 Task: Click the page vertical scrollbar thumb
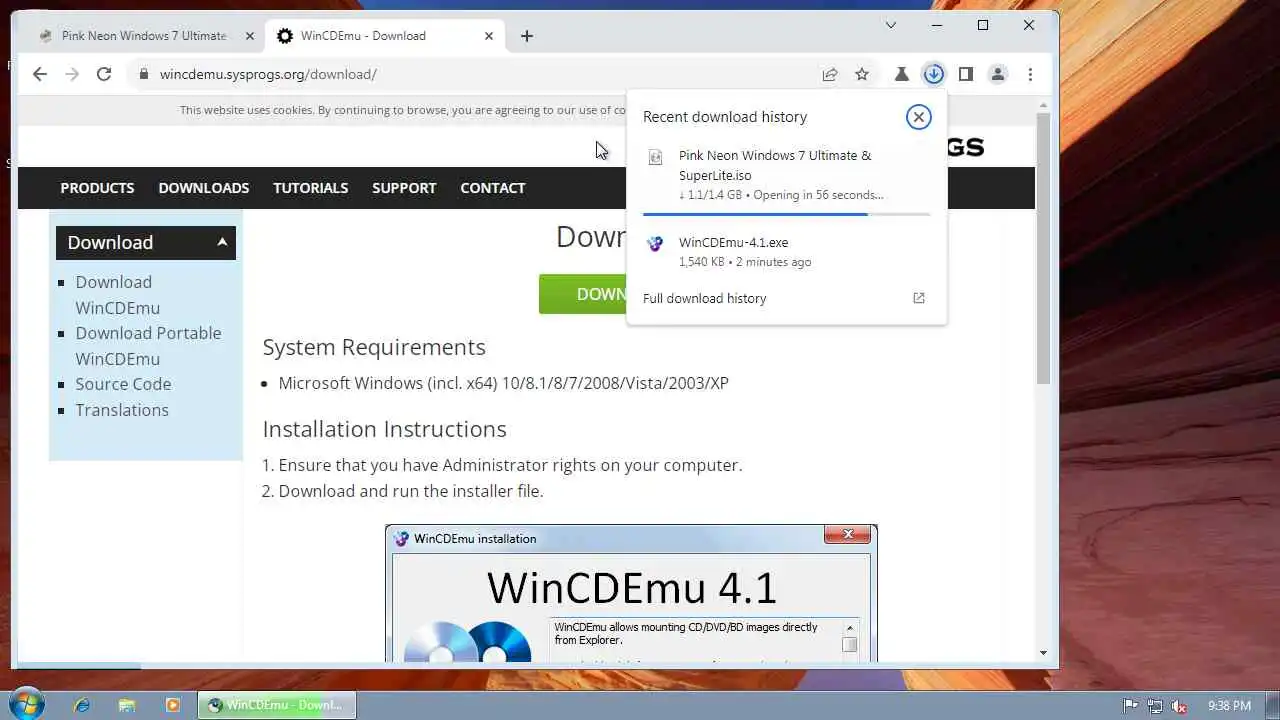pos(1043,248)
